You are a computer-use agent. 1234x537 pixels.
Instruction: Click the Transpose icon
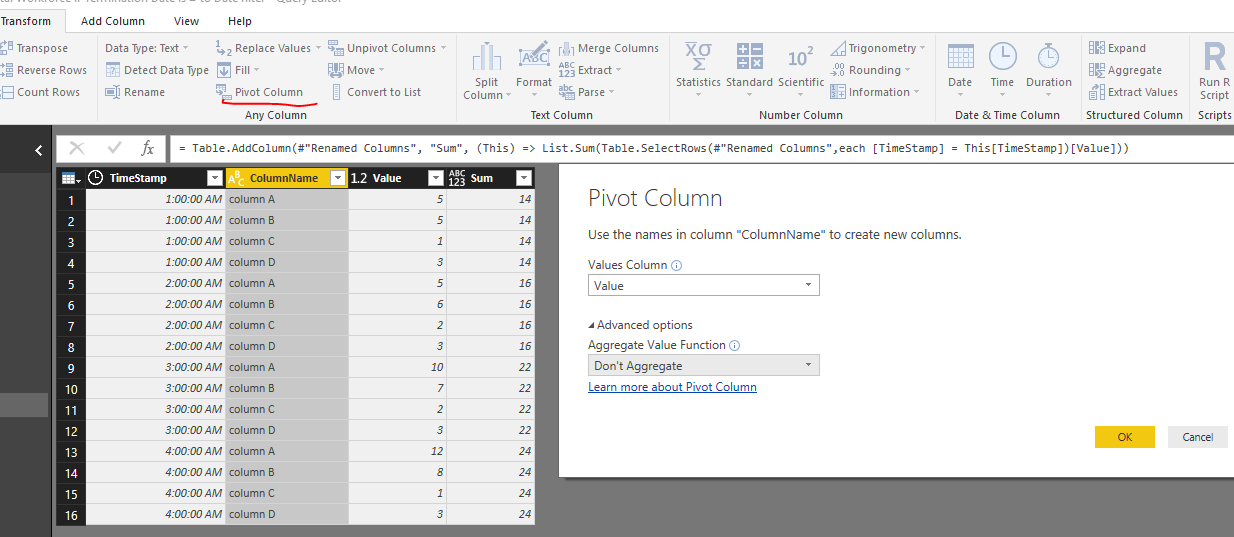coord(6,48)
